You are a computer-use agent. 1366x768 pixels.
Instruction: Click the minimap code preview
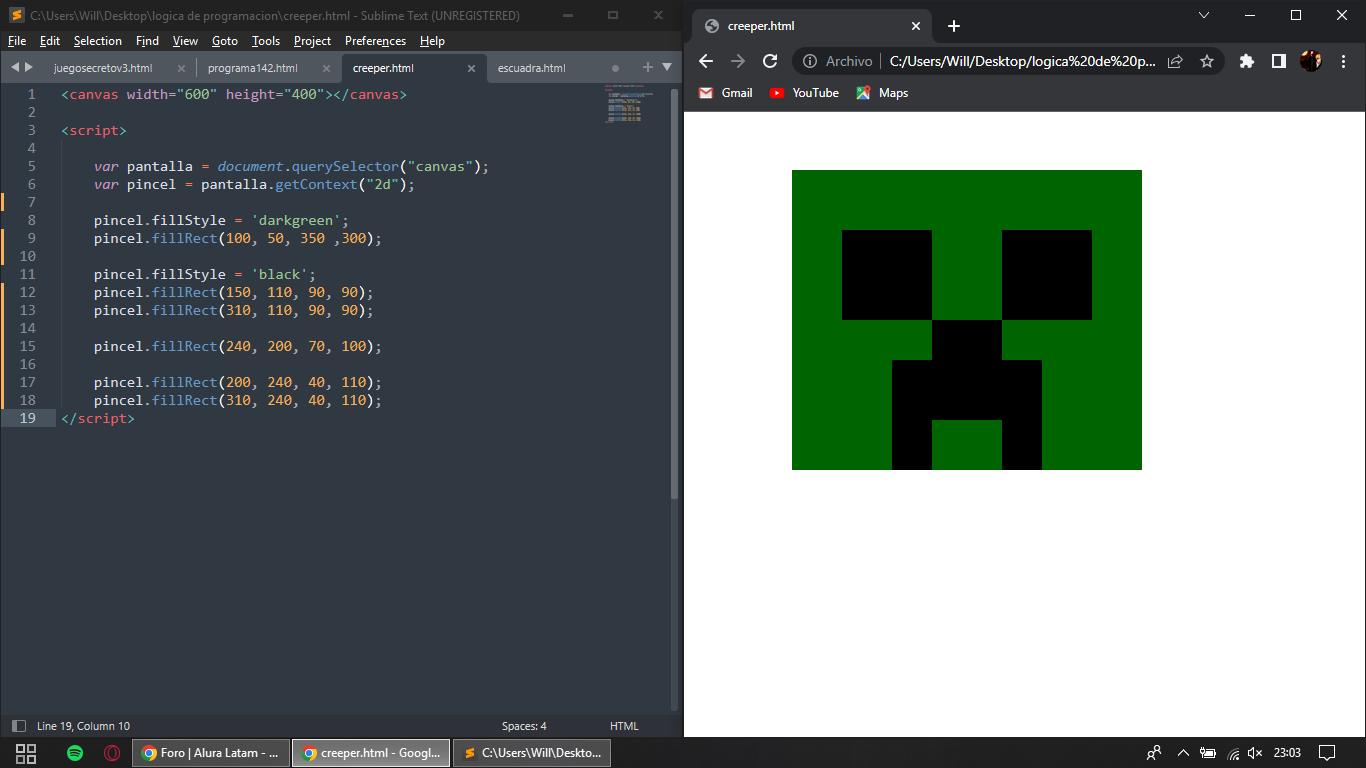[628, 104]
